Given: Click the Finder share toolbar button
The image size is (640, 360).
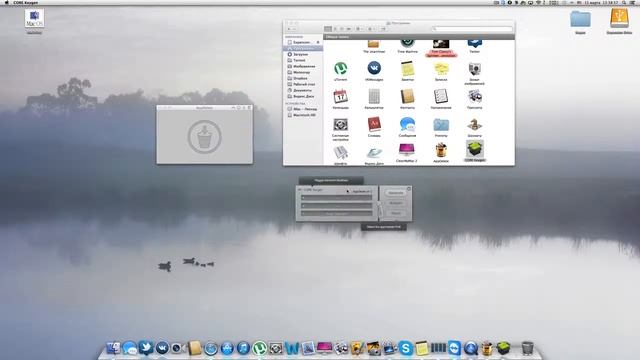Looking at the screenshot, I should pyautogui.click(x=383, y=29).
